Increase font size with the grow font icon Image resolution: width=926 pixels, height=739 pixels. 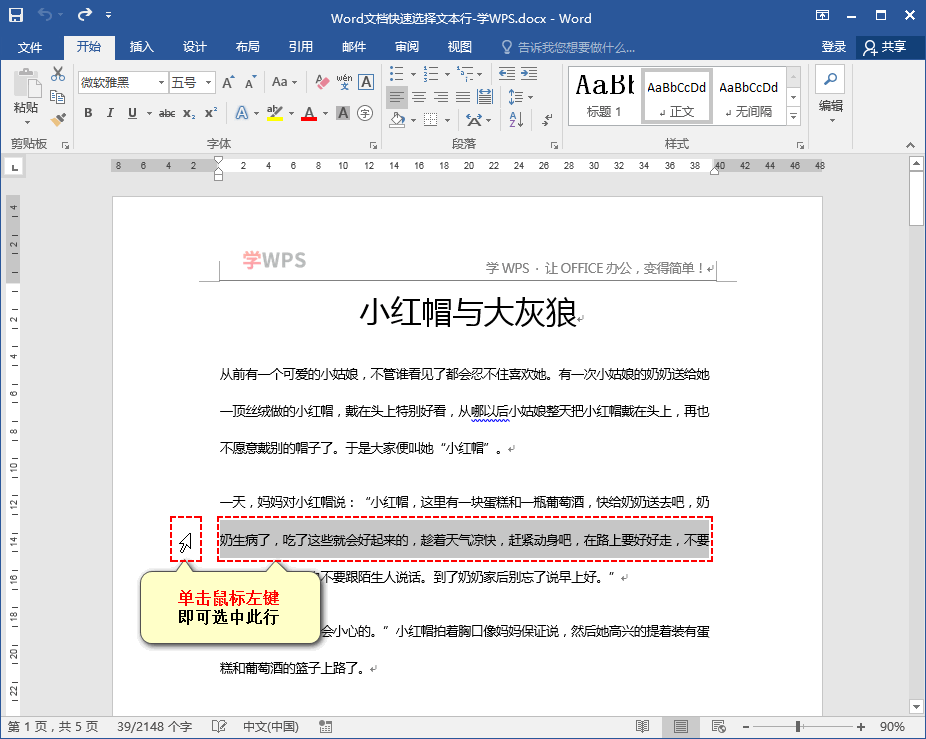228,82
